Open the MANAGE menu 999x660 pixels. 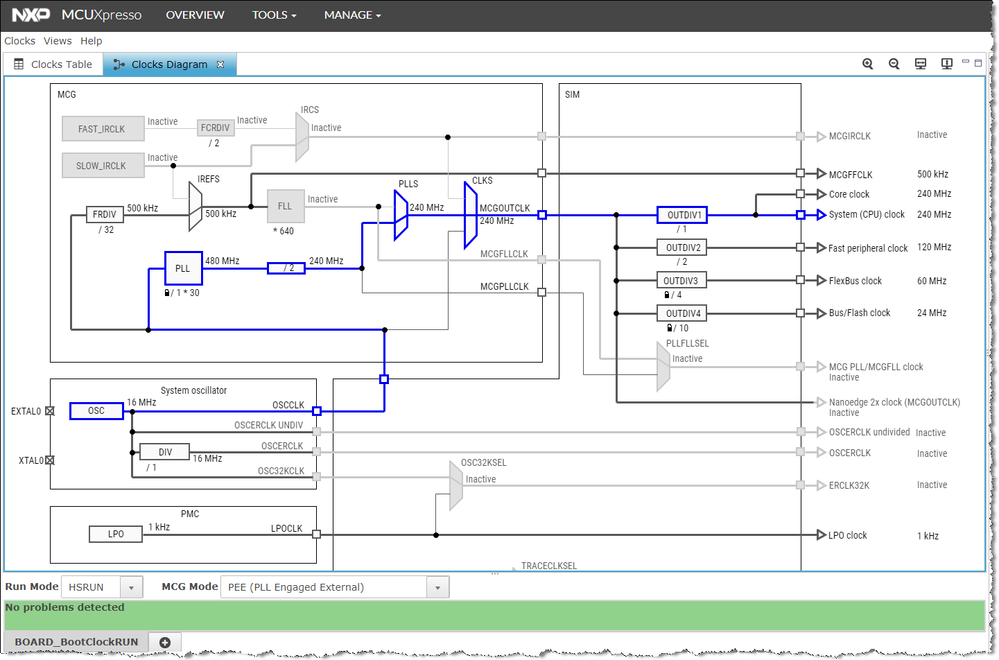coord(352,15)
